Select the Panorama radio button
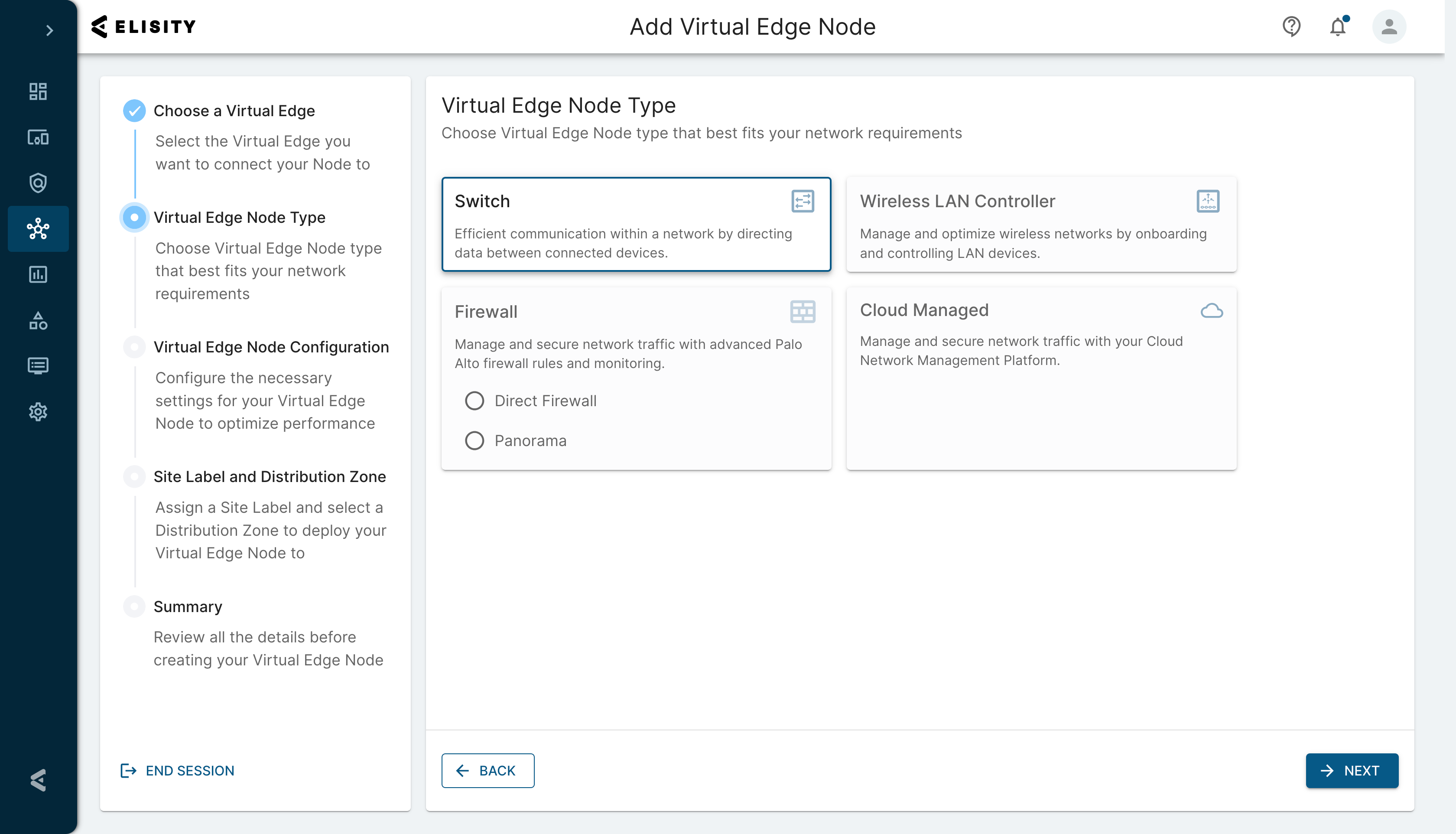1456x834 pixels. [x=474, y=440]
